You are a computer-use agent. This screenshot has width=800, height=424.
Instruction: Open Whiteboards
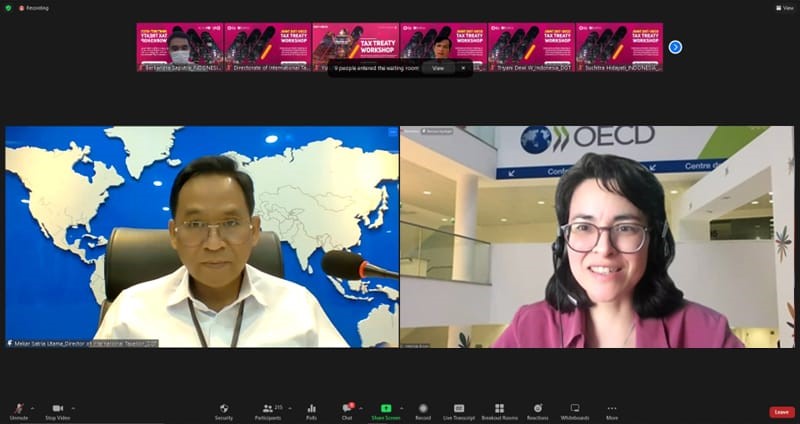[x=575, y=410]
